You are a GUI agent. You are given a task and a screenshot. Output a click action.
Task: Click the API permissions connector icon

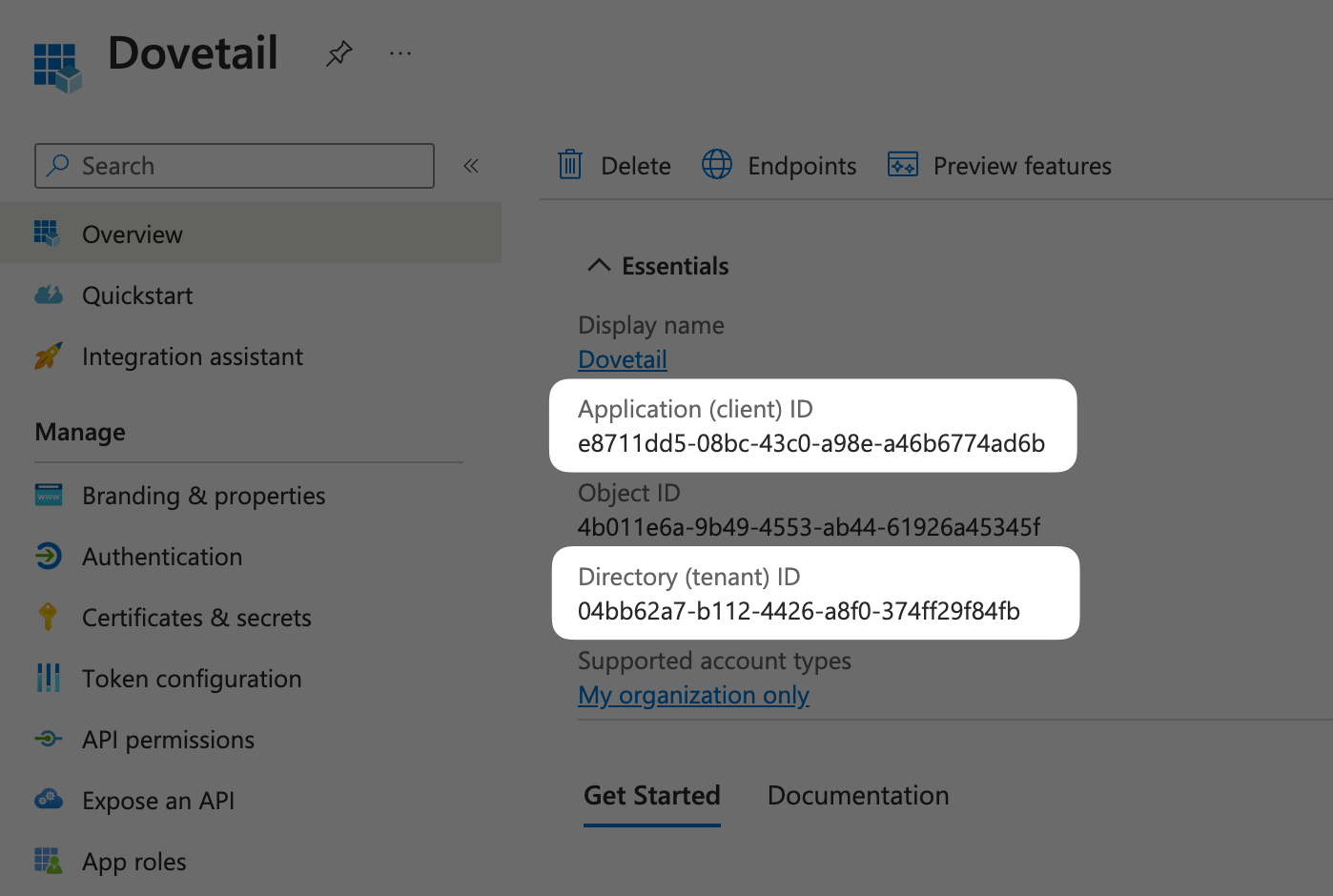48,739
